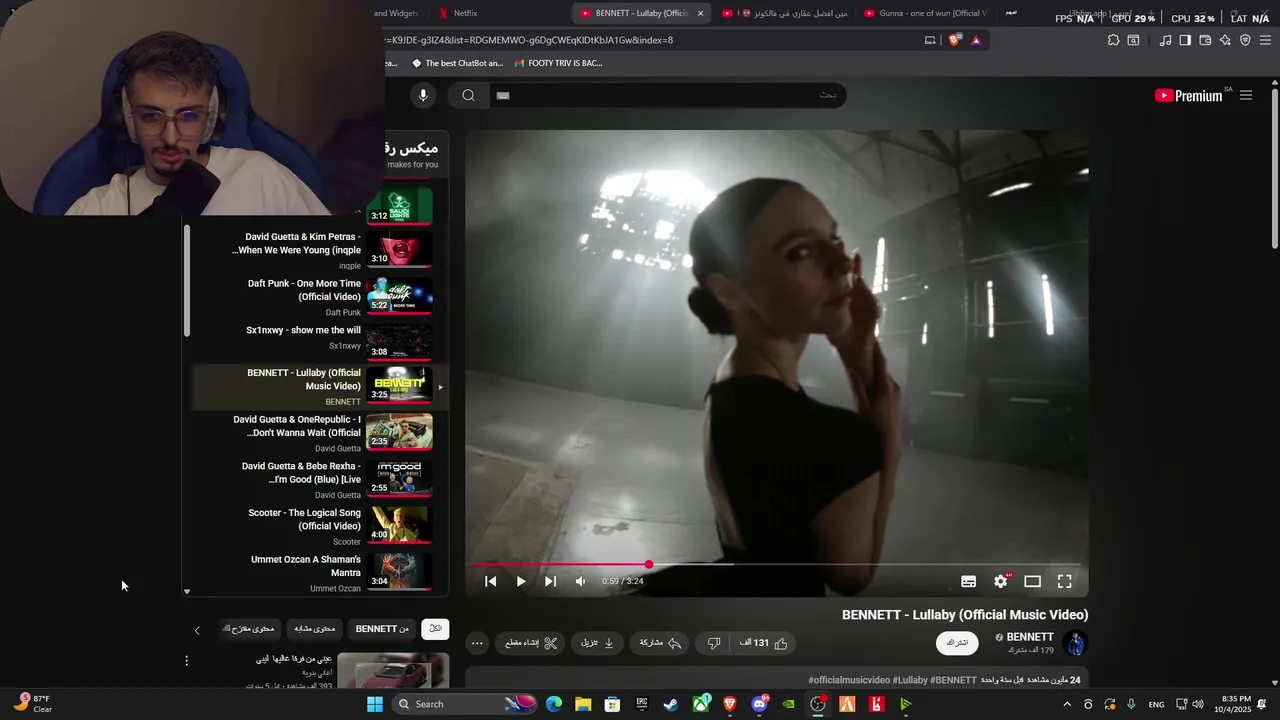Open 'FOOTY TRIV IS BAC...' bookmark
Image resolution: width=1280 pixels, height=720 pixels.
point(558,63)
